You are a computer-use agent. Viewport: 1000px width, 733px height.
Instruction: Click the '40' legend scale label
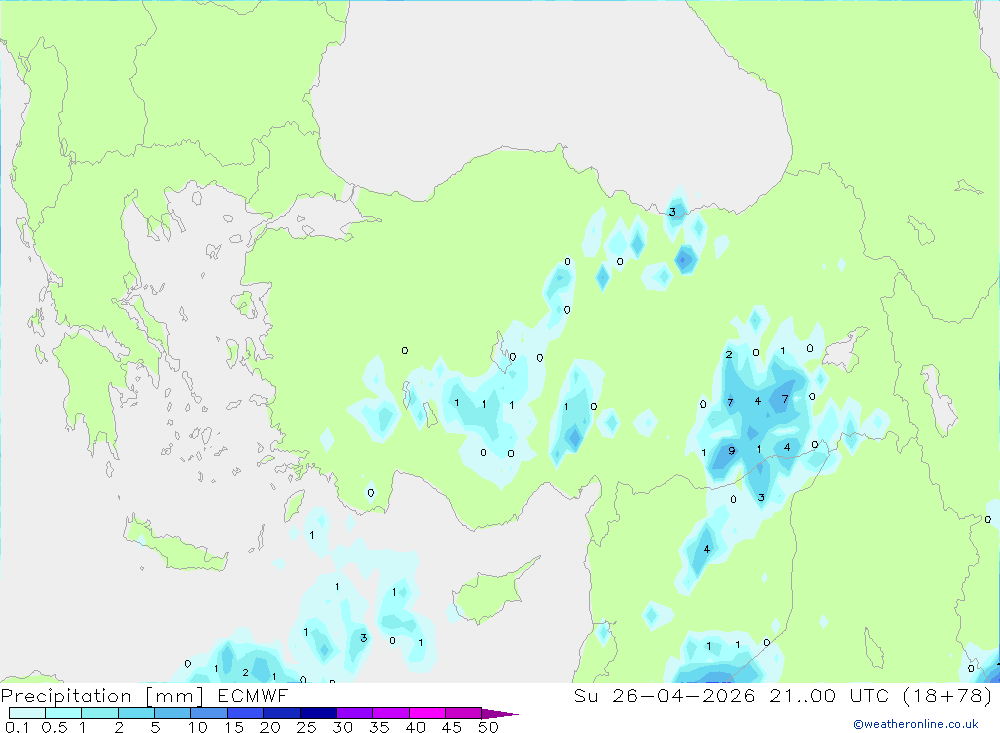[416, 727]
